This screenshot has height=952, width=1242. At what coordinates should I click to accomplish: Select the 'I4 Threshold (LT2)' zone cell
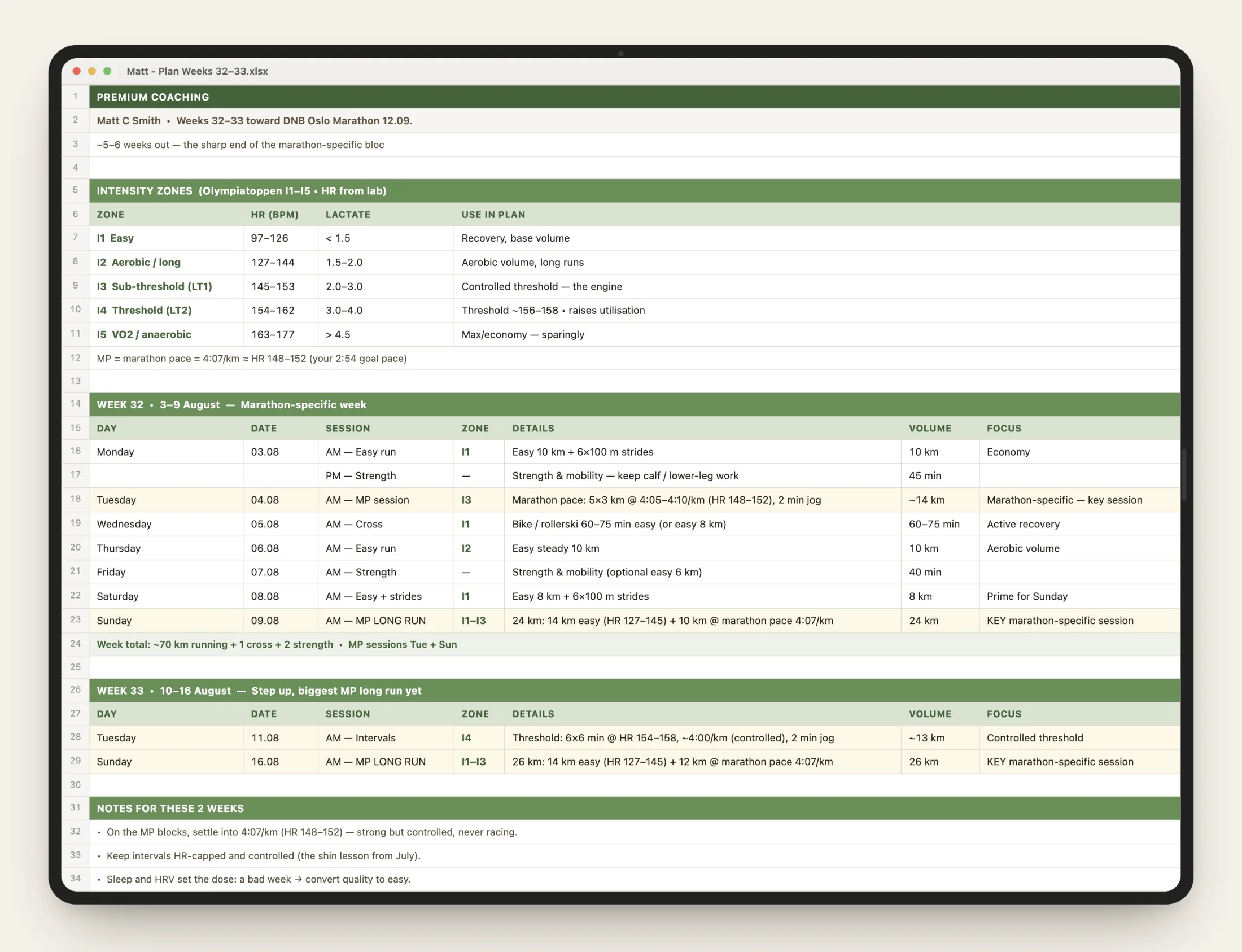(x=166, y=311)
